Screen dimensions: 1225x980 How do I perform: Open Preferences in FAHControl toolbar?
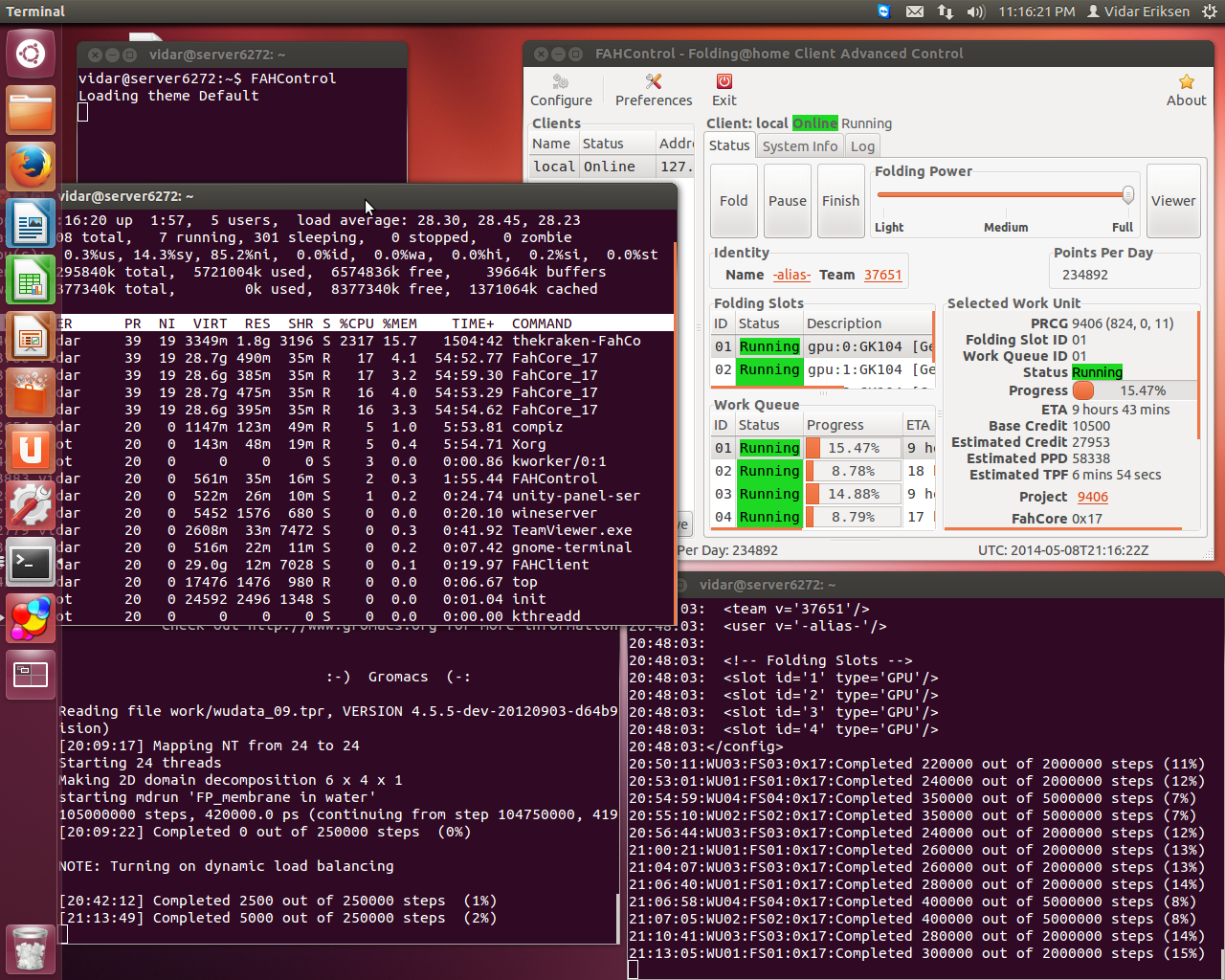point(654,91)
